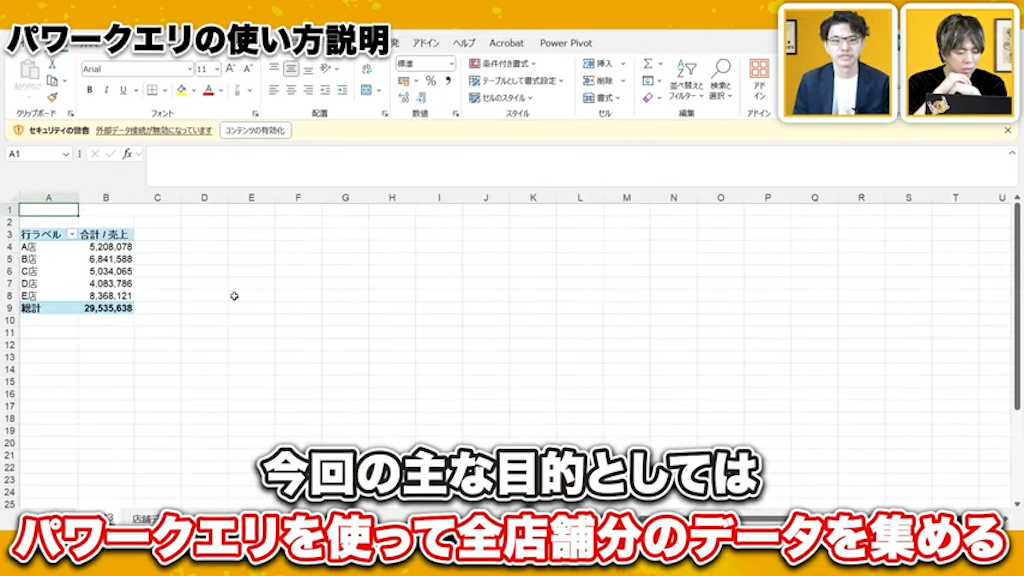Screen dimensions: 1024x576
Task: Toggle underline text formatting
Action: 123,90
